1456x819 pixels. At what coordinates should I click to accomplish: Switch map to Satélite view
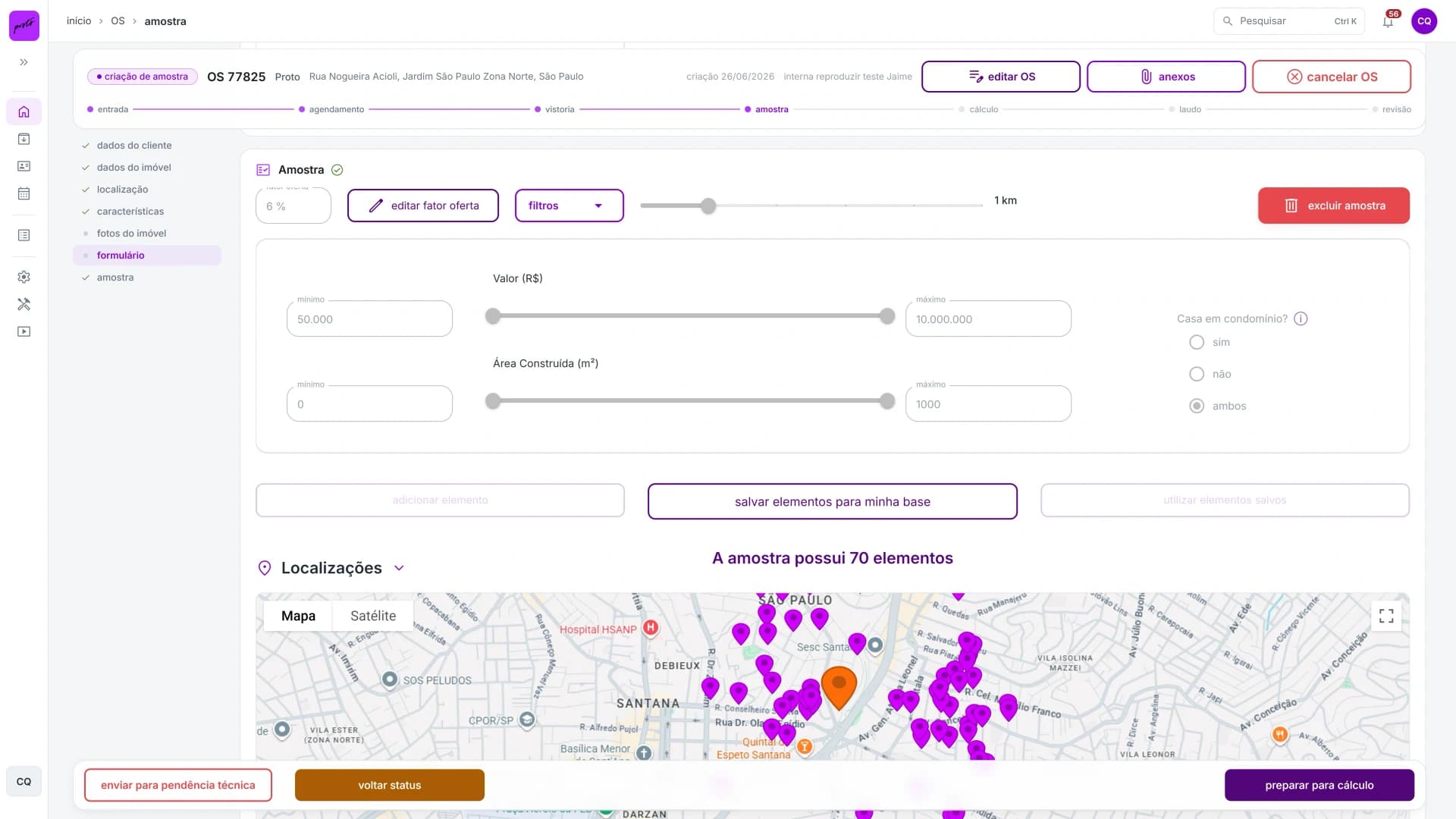(373, 616)
